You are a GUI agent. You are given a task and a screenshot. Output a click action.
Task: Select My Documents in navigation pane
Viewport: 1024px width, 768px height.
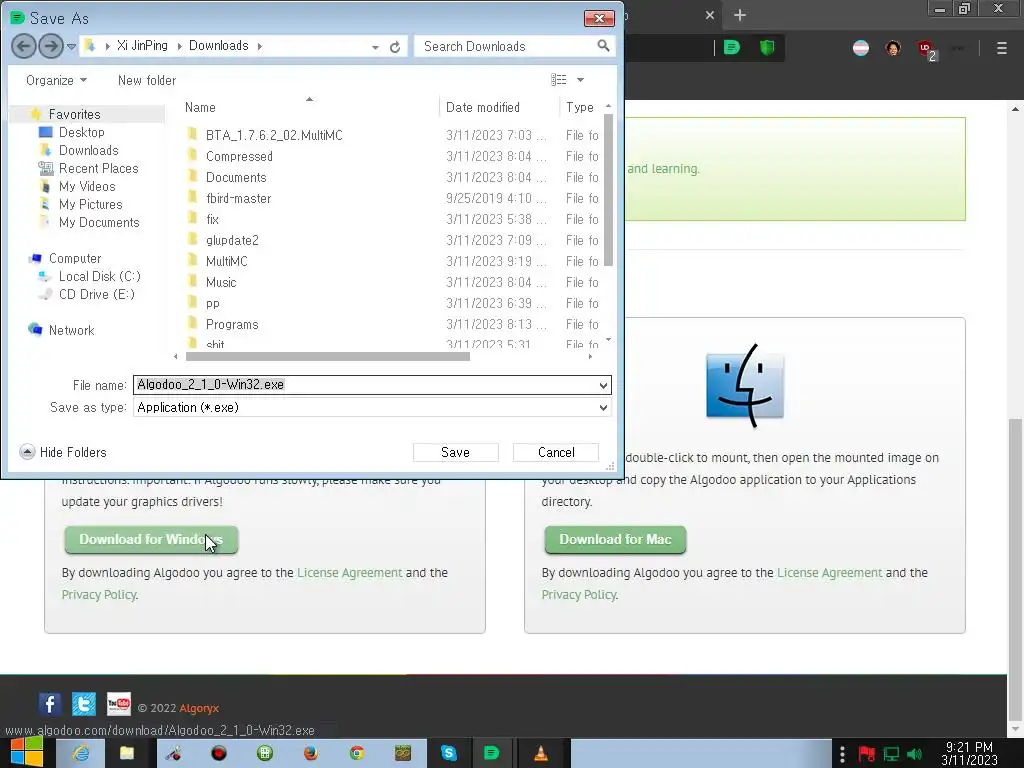coord(99,222)
